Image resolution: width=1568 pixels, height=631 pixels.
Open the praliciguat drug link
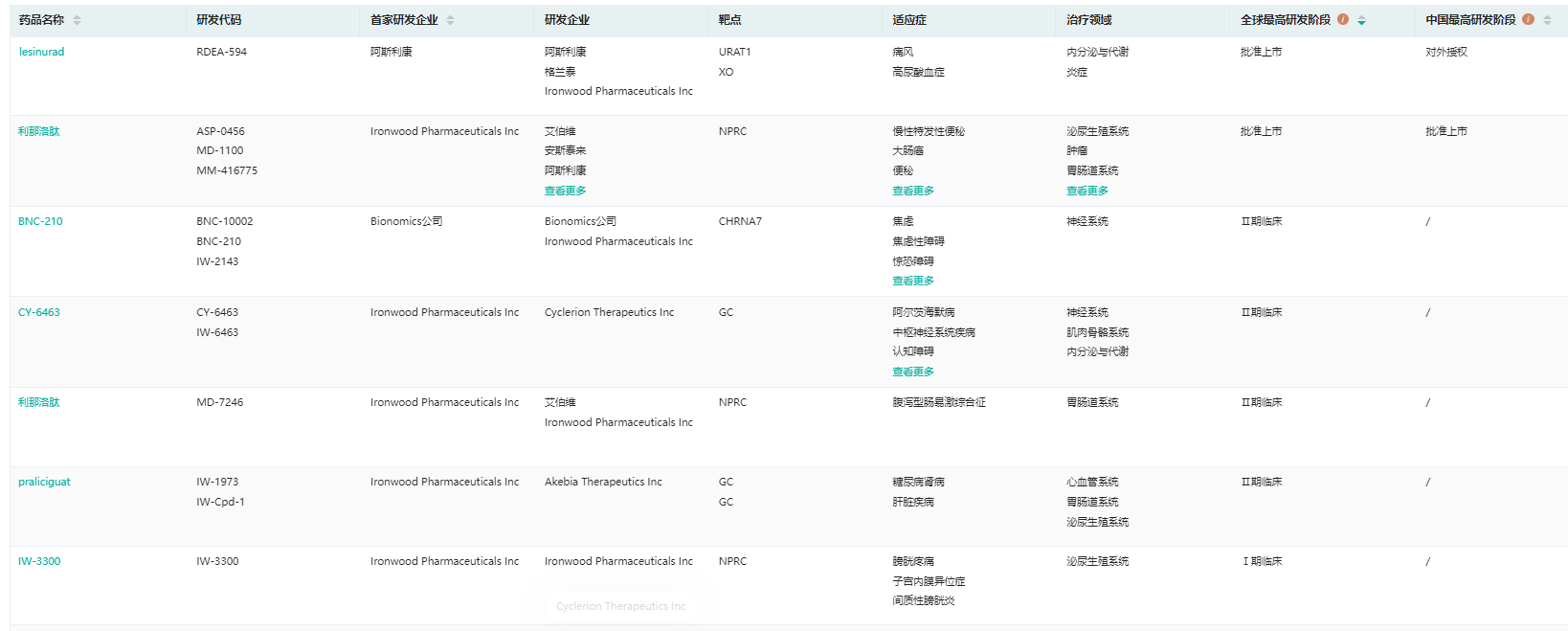tap(44, 482)
